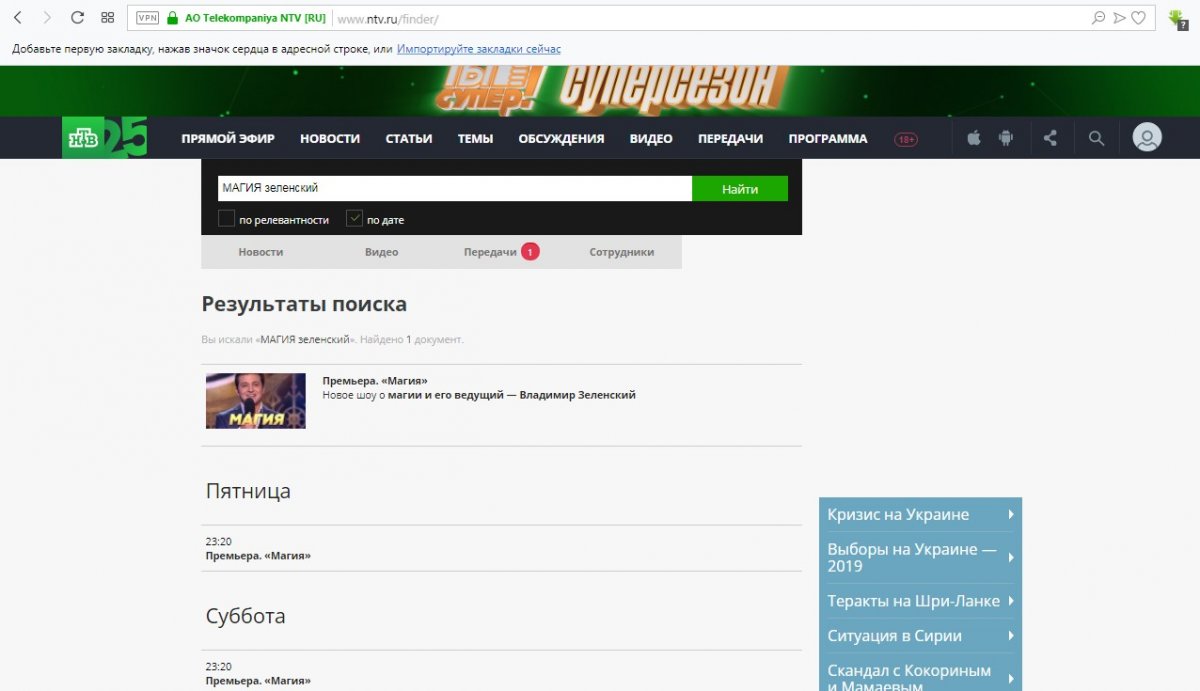This screenshot has height=691, width=1200.
Task: Click the Импортируйте закладки сейчас link
Action: [479, 49]
